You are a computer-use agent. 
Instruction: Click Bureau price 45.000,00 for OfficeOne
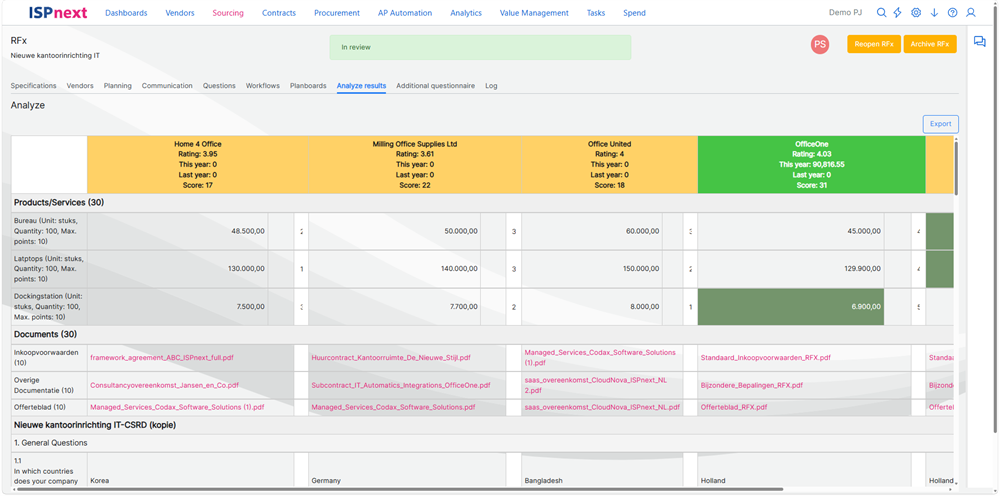point(863,231)
